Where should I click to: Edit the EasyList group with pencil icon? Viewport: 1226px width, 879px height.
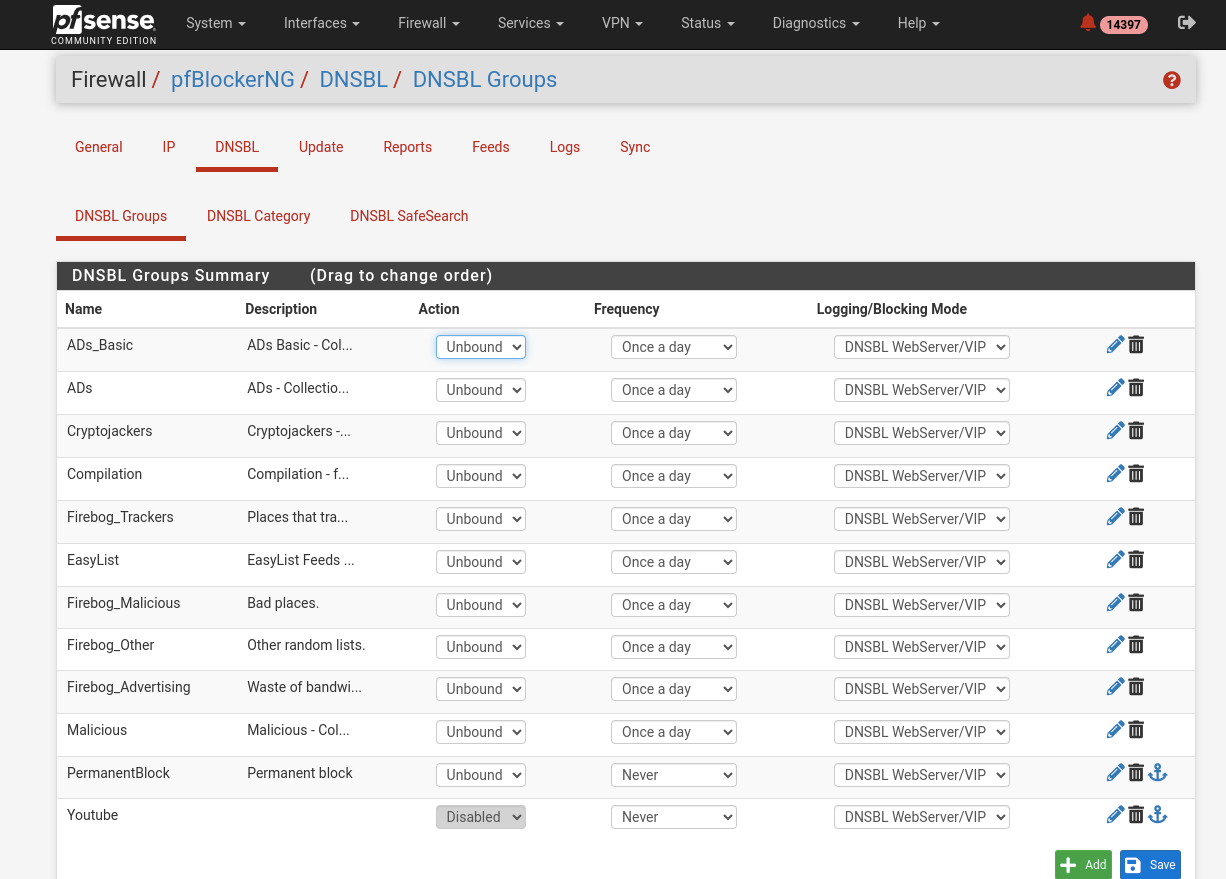(x=1115, y=560)
